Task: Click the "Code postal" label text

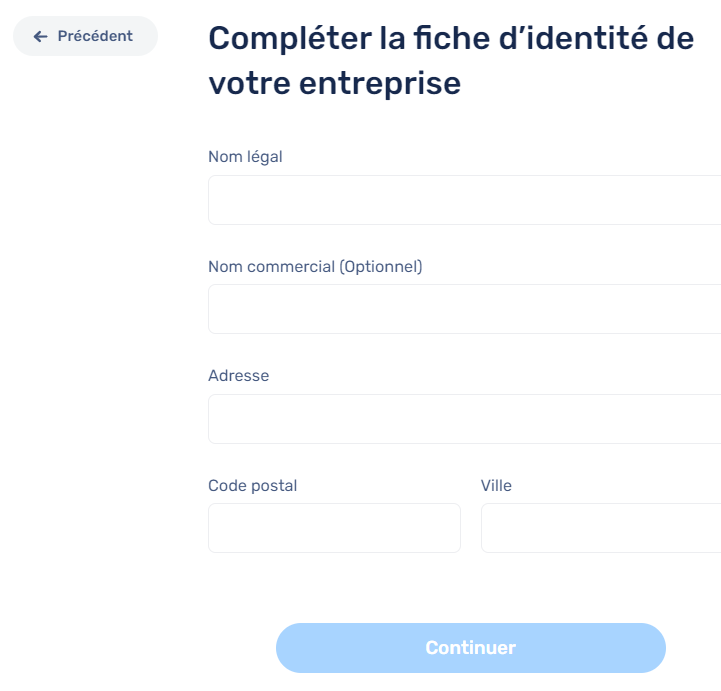Action: (x=252, y=486)
